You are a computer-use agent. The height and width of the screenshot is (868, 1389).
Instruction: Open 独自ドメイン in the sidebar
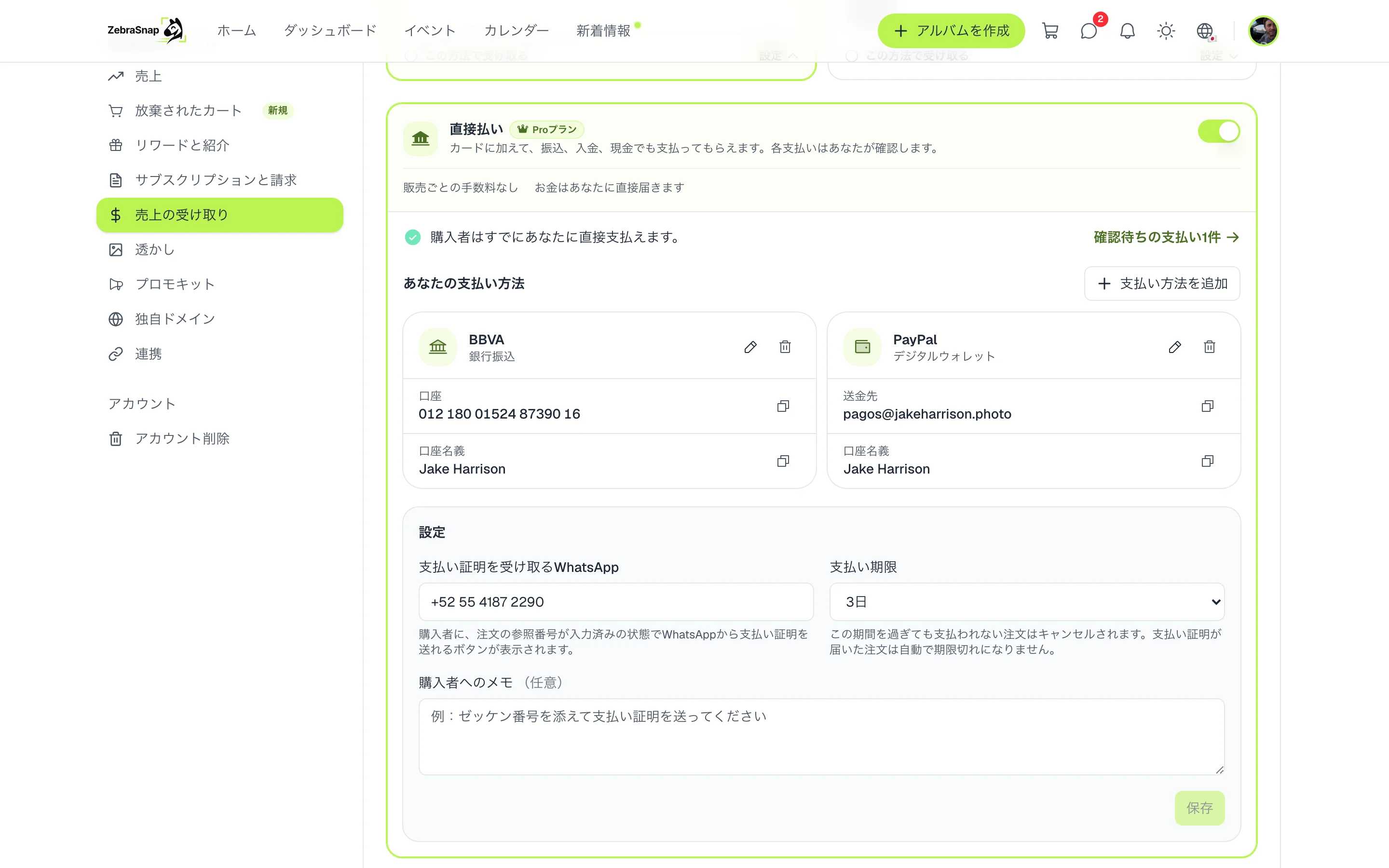[220, 319]
